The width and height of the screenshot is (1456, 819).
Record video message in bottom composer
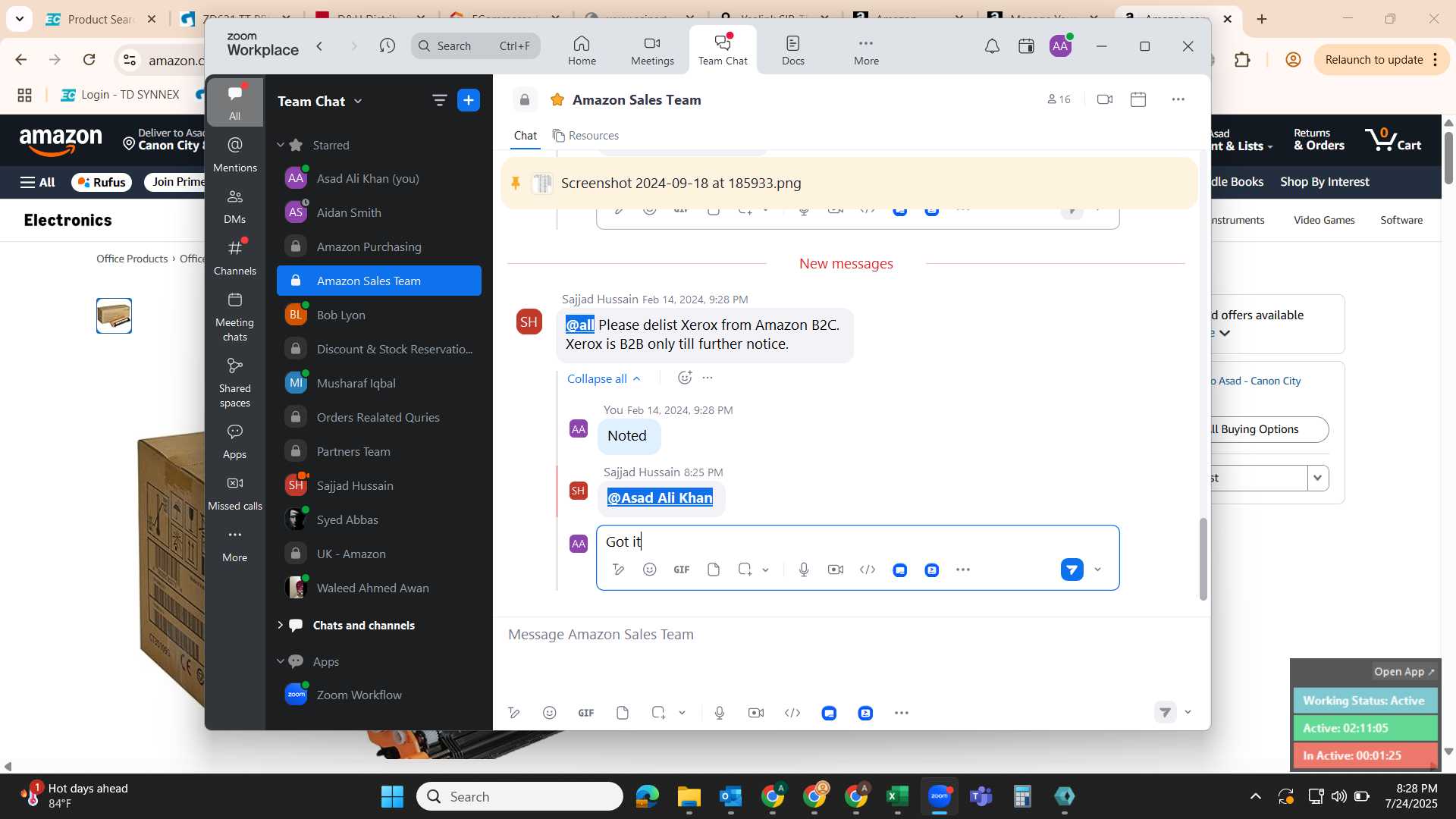(x=756, y=713)
